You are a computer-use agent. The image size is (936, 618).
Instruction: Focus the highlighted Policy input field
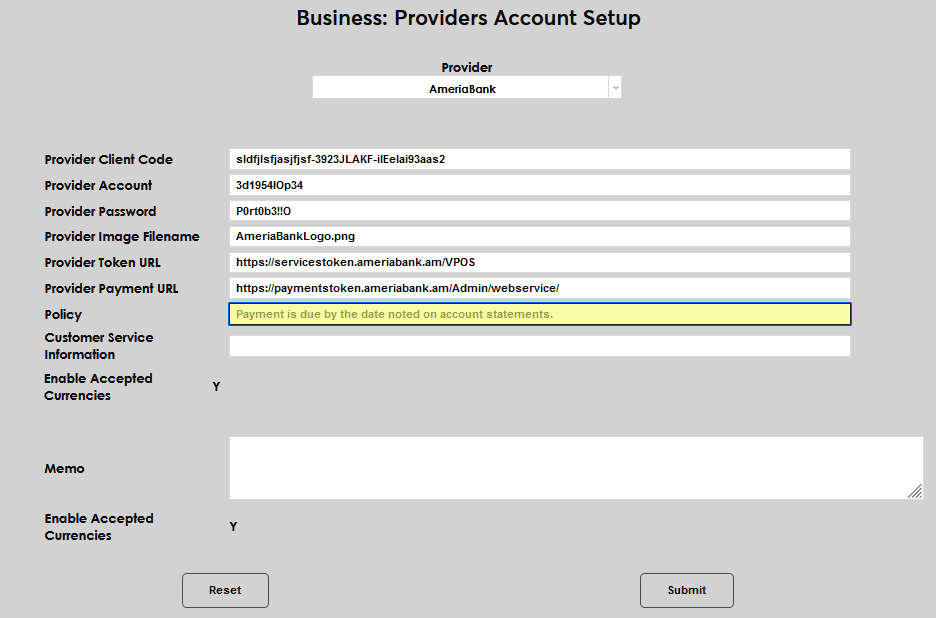pos(539,314)
